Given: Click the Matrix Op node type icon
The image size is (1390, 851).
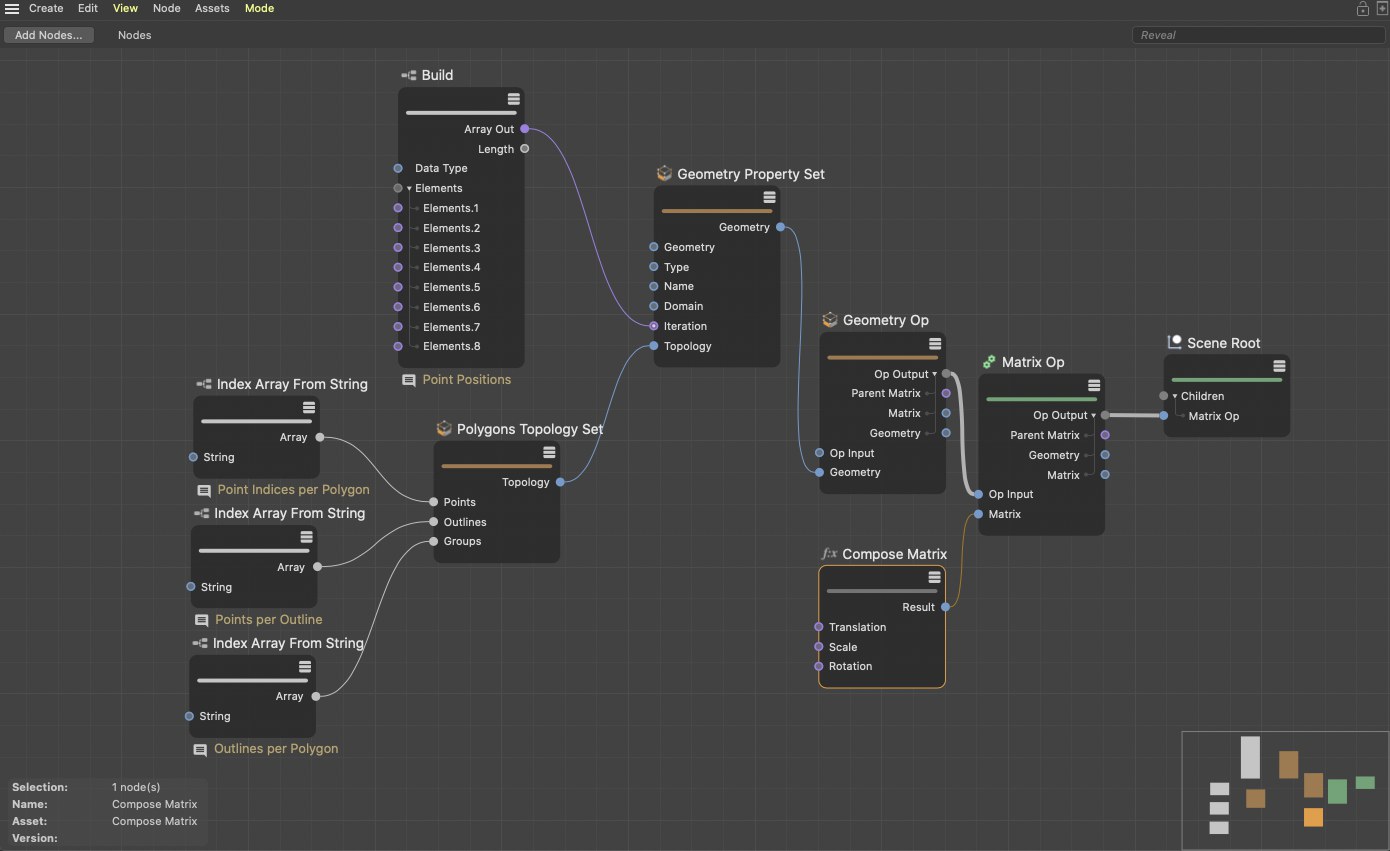Looking at the screenshot, I should coord(989,362).
